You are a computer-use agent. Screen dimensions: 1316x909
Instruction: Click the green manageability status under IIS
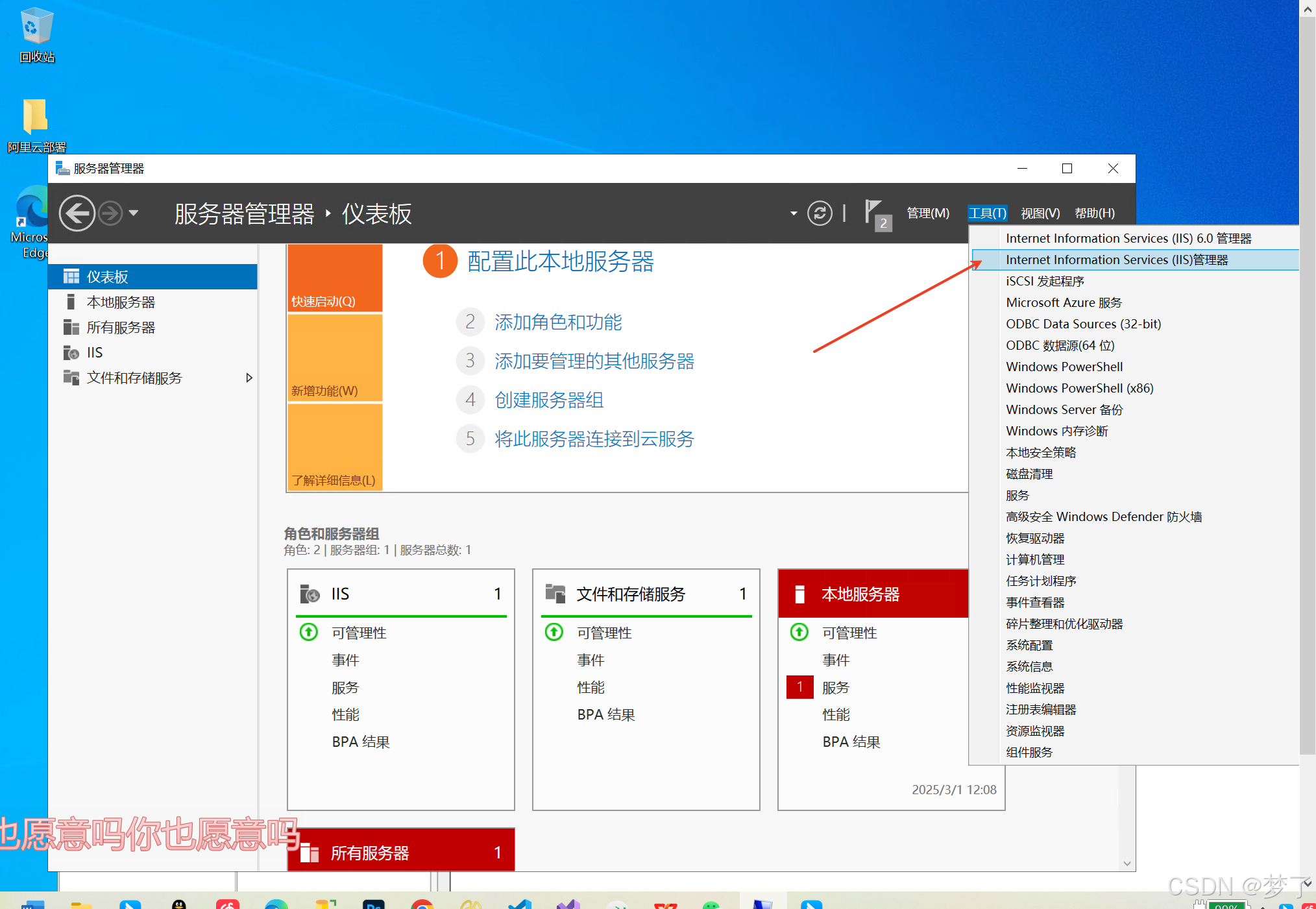click(309, 632)
